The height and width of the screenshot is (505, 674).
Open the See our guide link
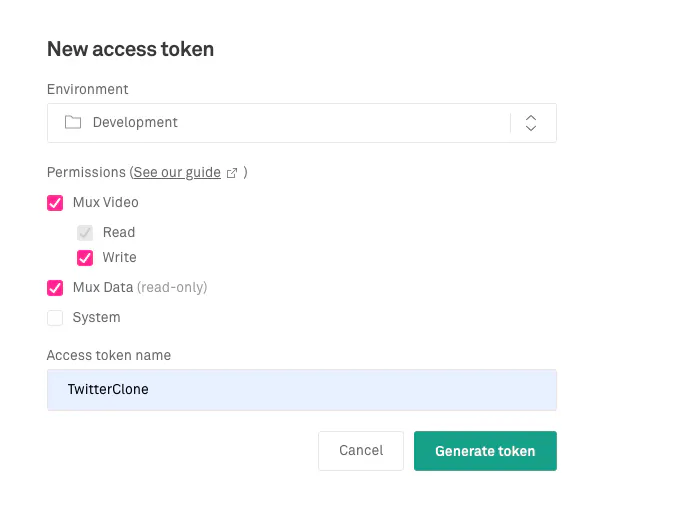click(x=177, y=172)
